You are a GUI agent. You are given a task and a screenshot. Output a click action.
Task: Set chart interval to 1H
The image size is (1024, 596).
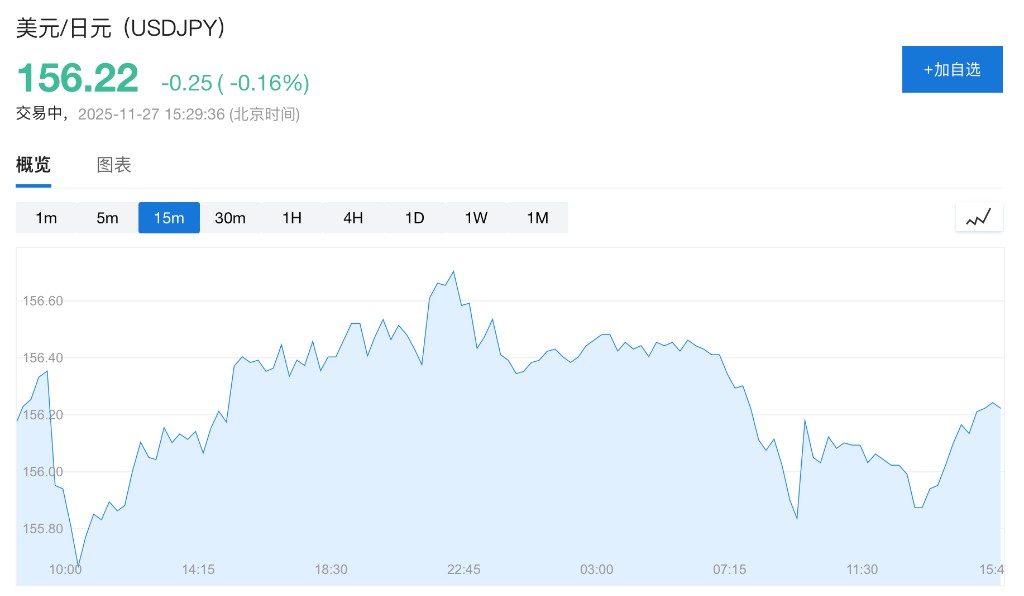tap(291, 218)
